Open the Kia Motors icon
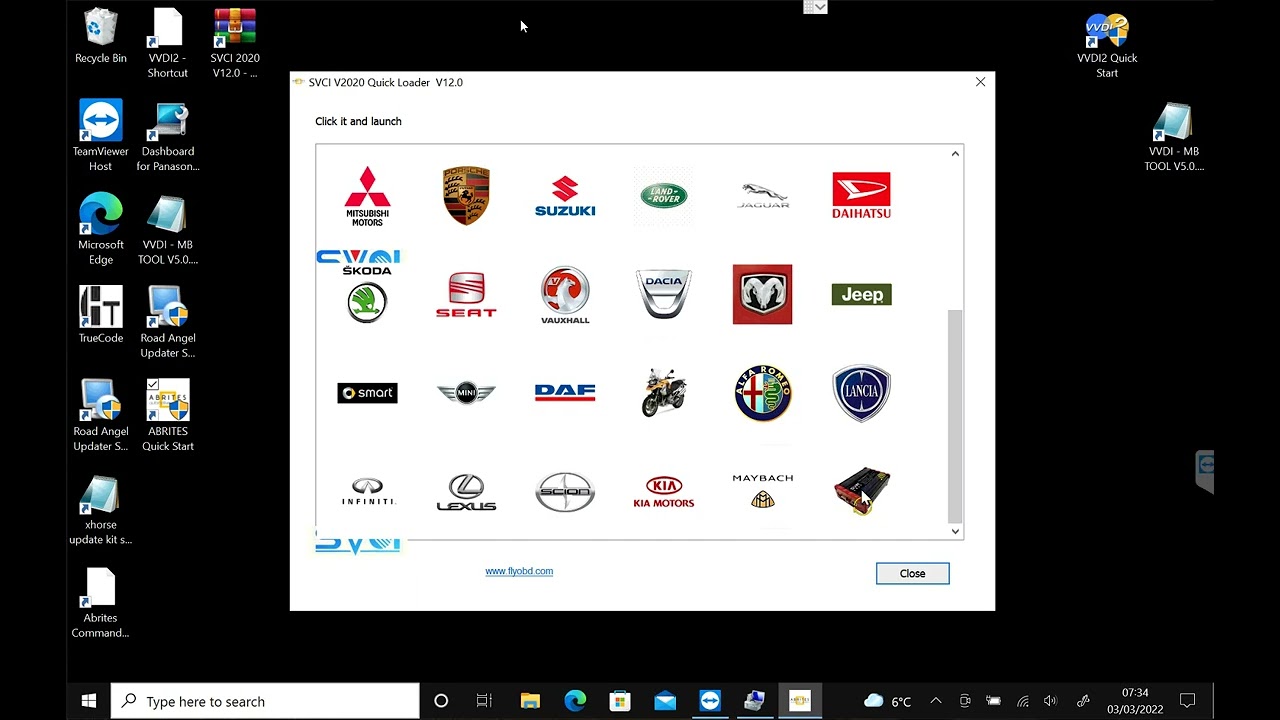This screenshot has height=720, width=1280. click(664, 492)
